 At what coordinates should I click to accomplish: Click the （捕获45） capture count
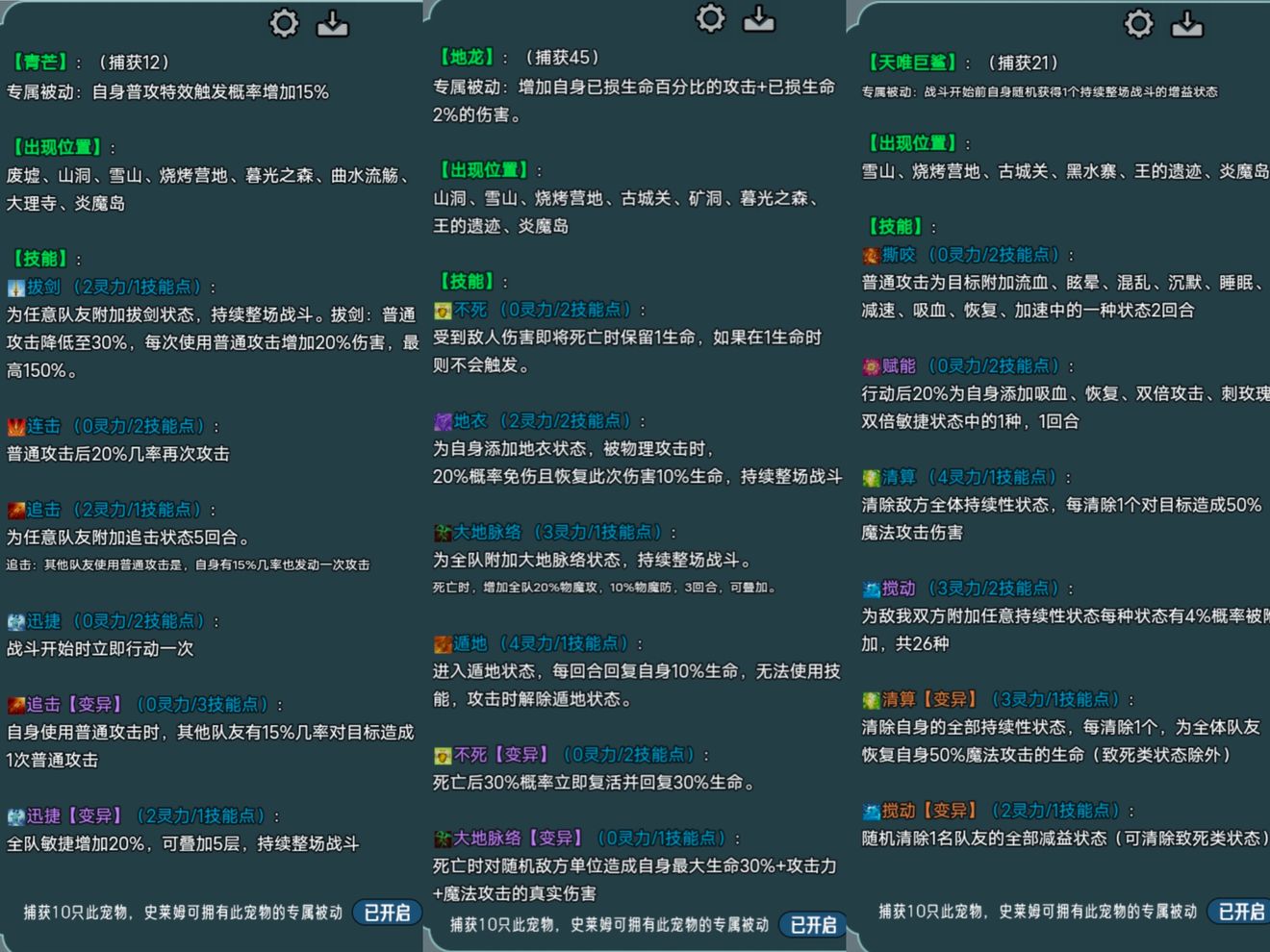(562, 58)
